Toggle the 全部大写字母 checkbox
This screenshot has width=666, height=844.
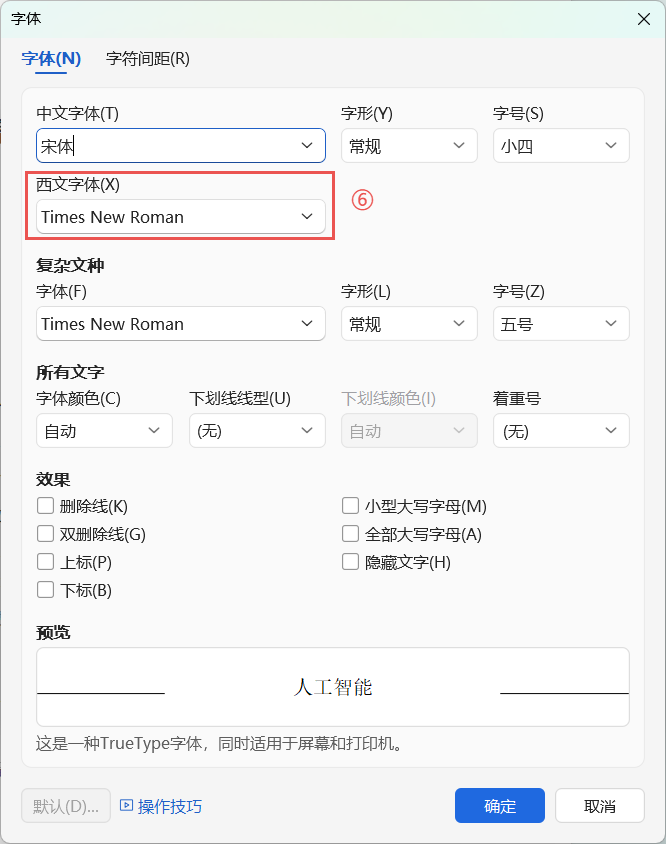[350, 534]
